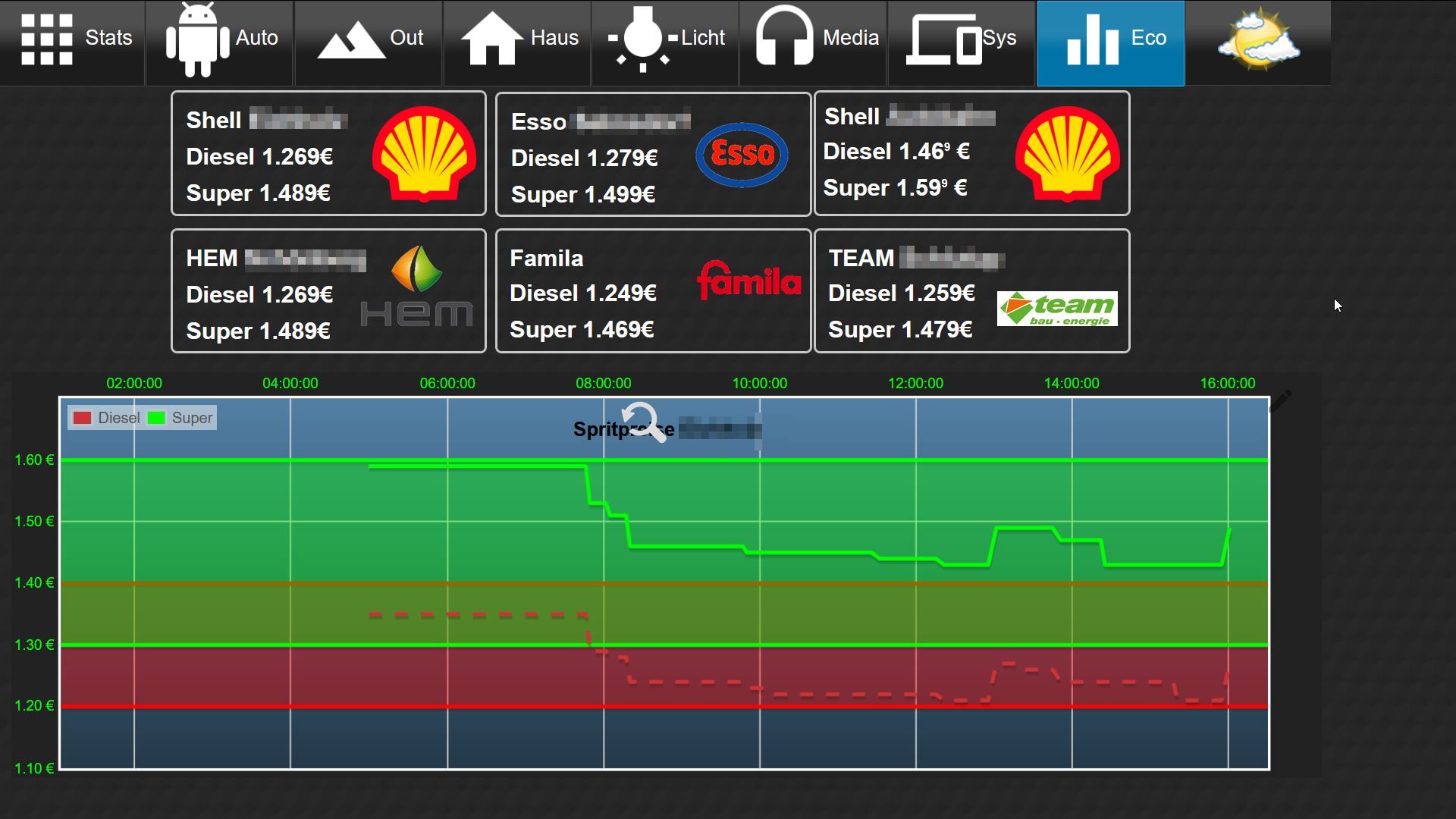Click the Famila station name
This screenshot has height=819, width=1456.
pyautogui.click(x=546, y=258)
